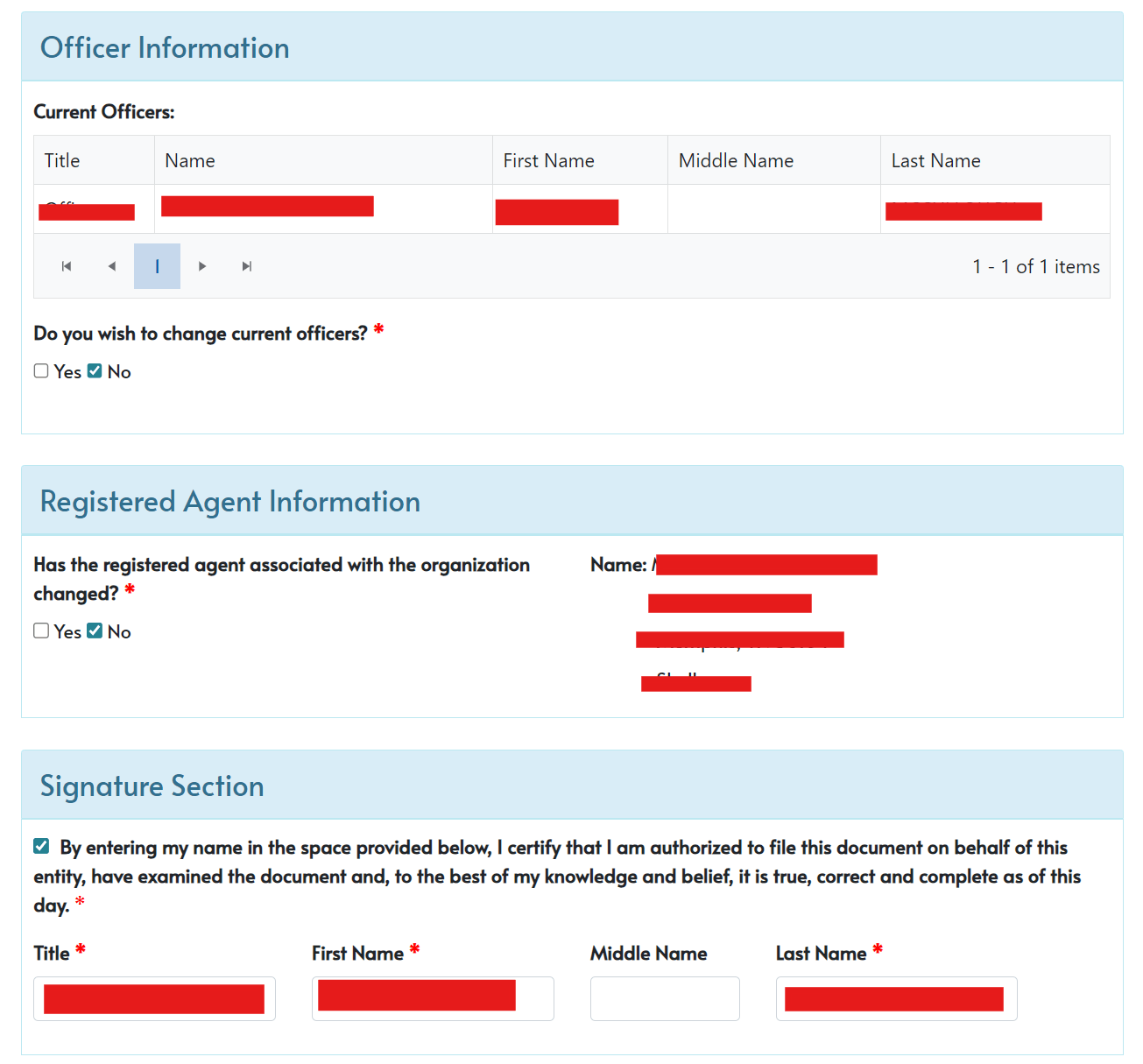Click the signature Last Name input field
This screenshot has height=1064, width=1143.
[897, 998]
